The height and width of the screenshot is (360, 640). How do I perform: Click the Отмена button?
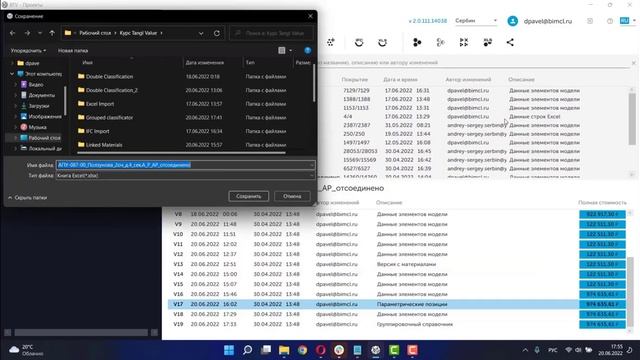pyautogui.click(x=292, y=196)
